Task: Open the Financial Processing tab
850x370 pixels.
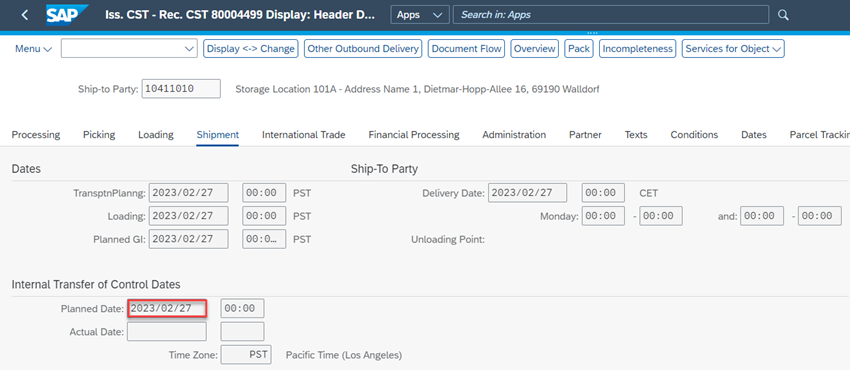Action: (x=414, y=135)
